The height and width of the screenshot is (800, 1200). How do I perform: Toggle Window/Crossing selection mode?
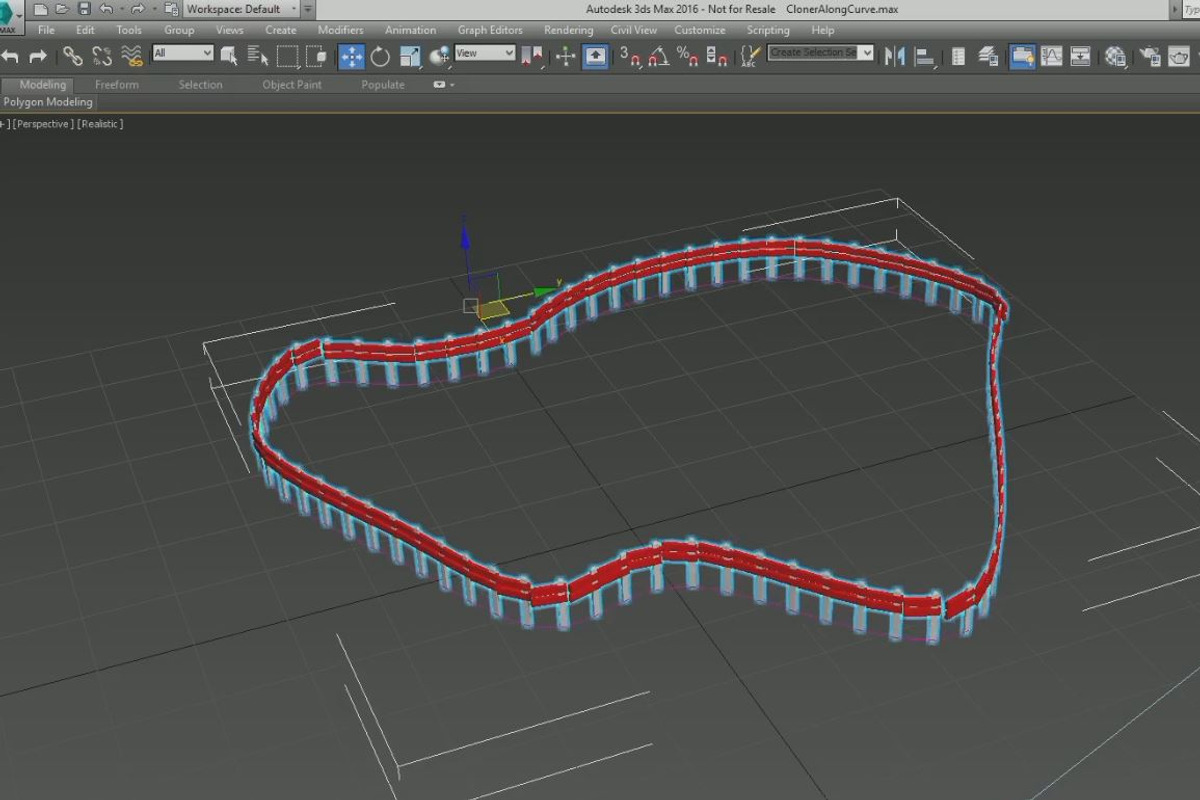[316, 56]
